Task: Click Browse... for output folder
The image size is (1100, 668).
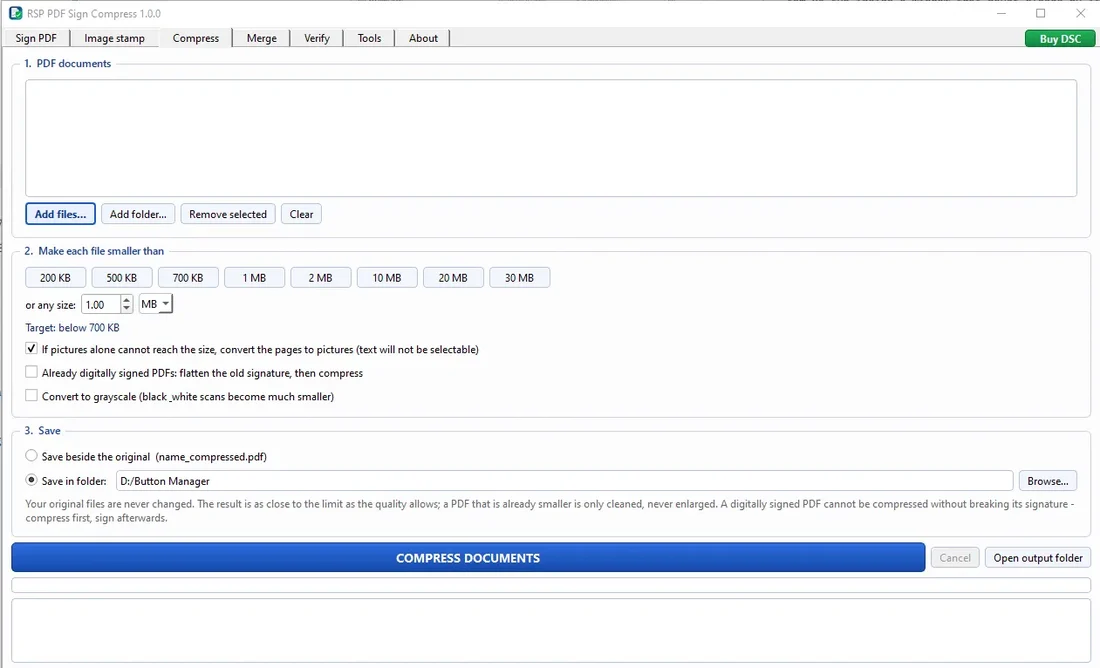Action: pos(1047,481)
